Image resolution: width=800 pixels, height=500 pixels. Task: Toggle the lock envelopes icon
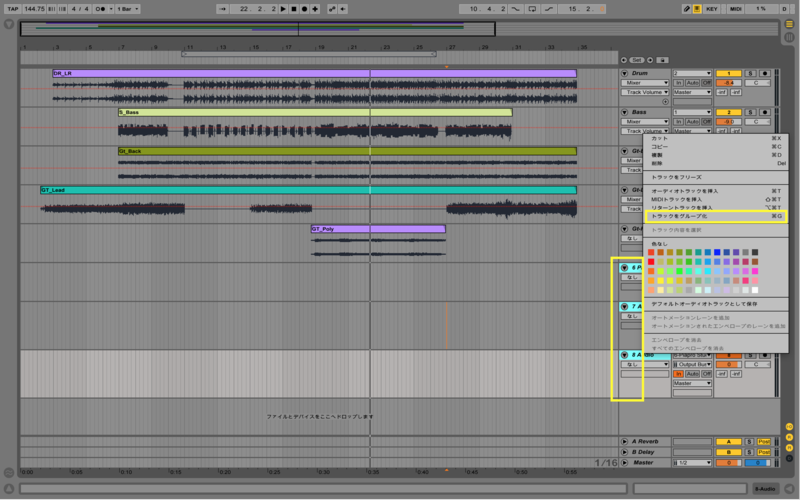click(x=662, y=60)
